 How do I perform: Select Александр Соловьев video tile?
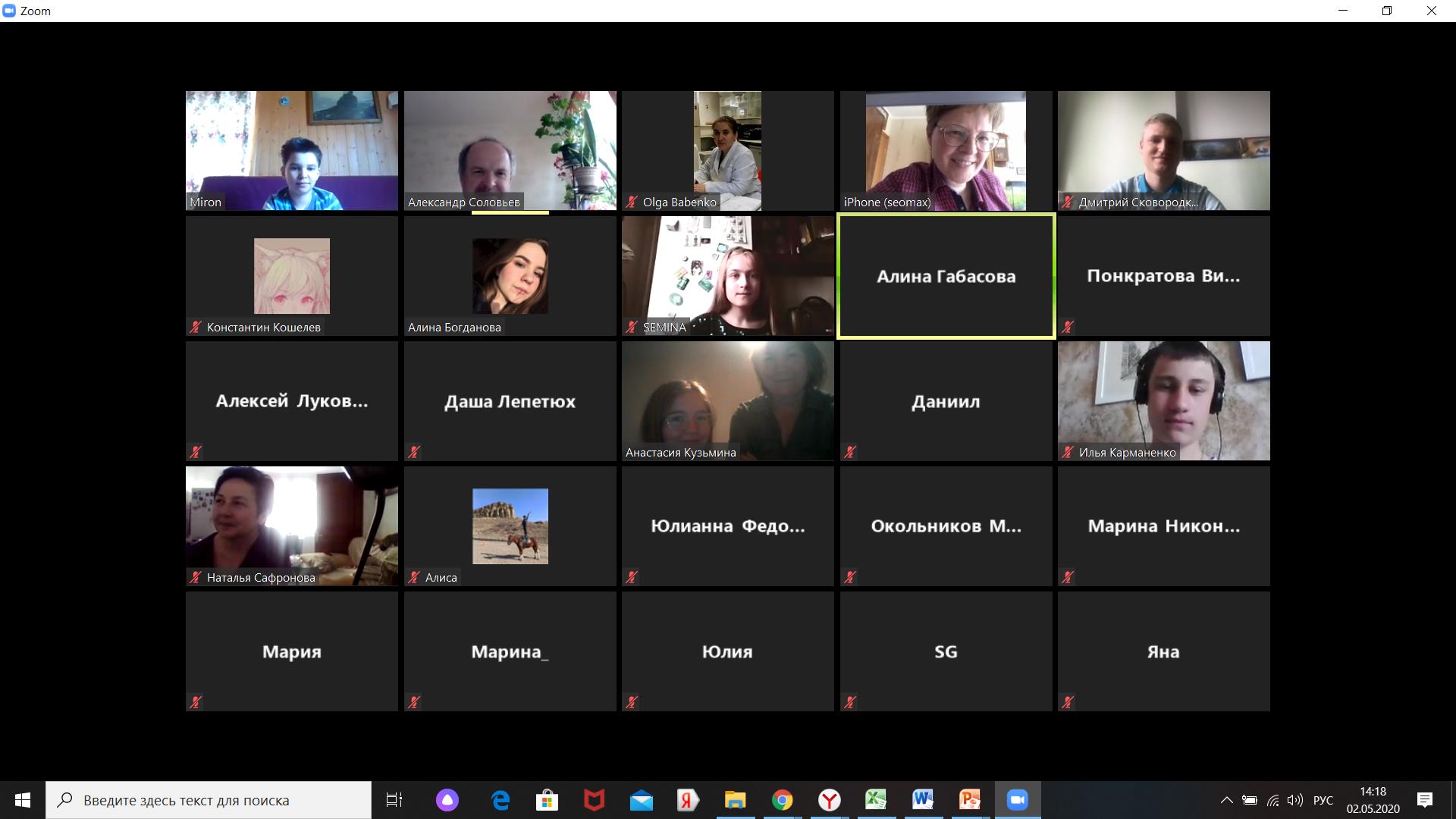510,151
